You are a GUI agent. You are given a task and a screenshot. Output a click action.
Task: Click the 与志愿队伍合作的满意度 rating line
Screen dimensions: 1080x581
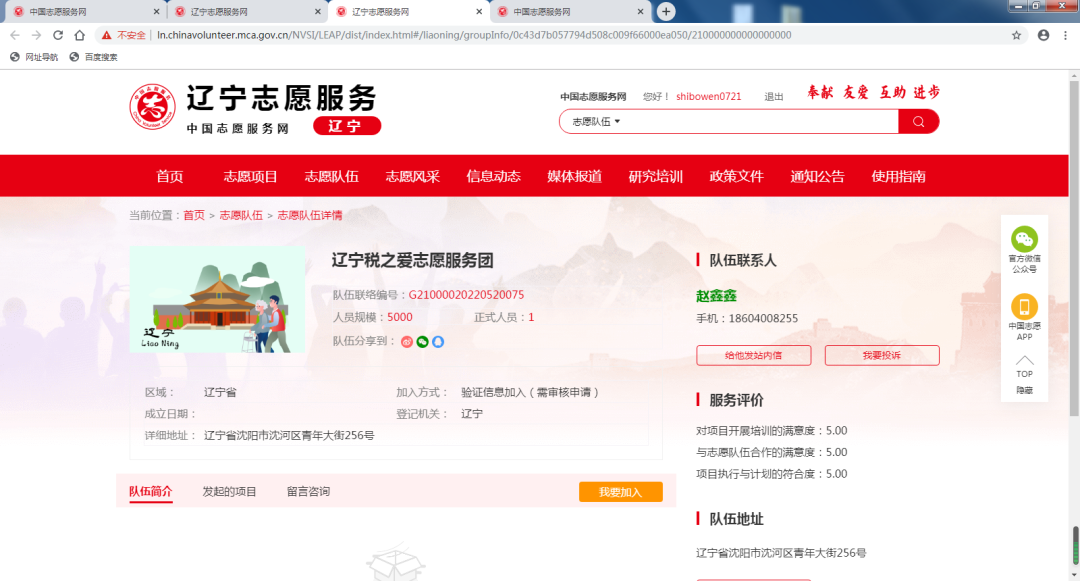point(771,452)
